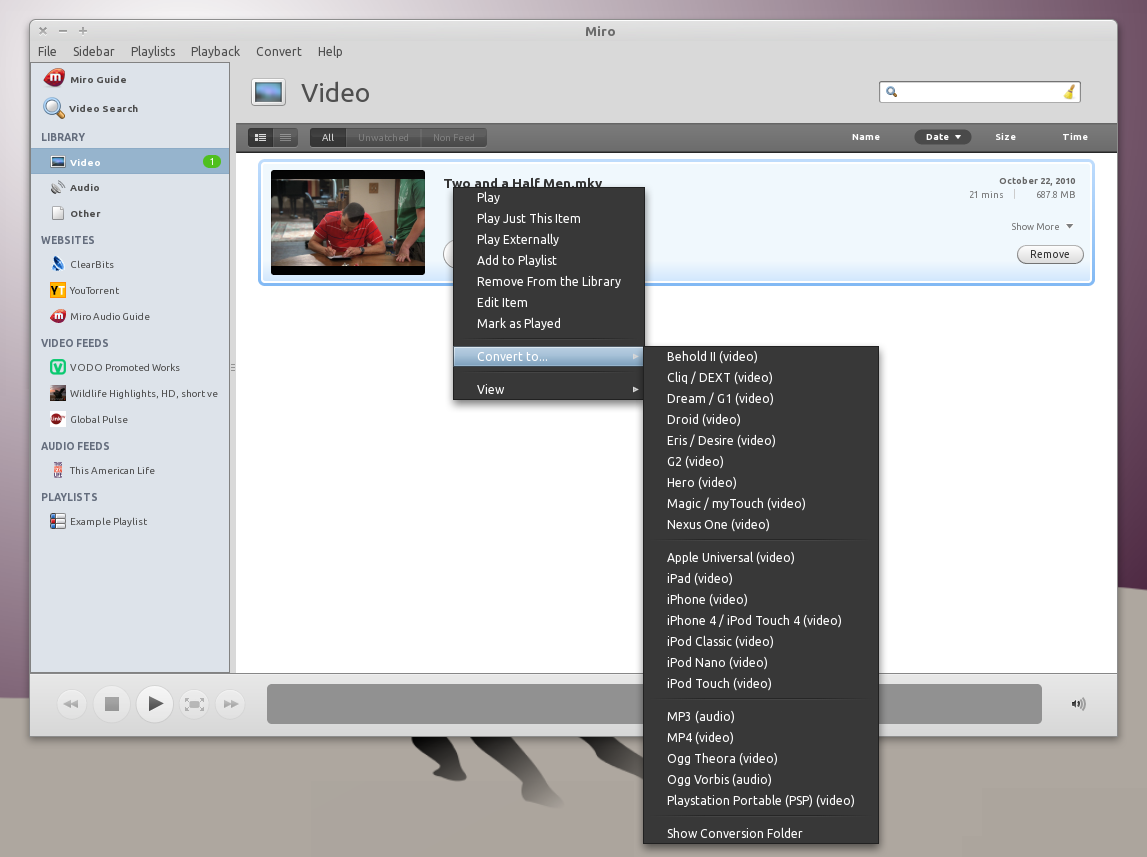Choose Play Just This Item

(549, 218)
